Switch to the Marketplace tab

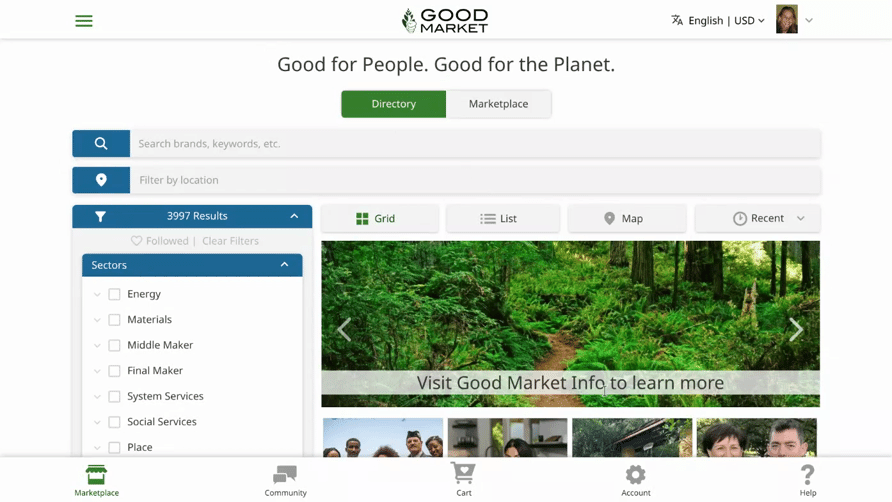pyautogui.click(x=498, y=104)
